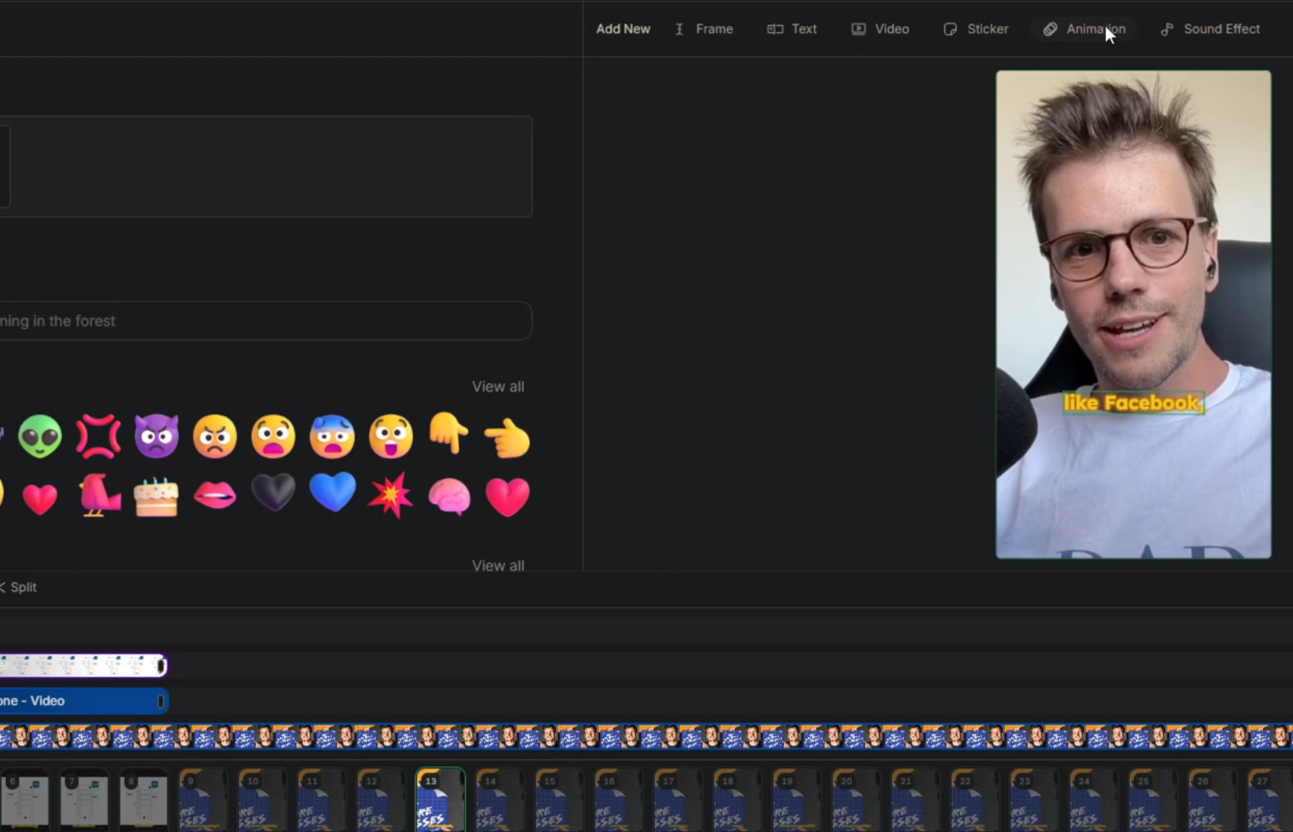Pick the green alien emoji sticker
Viewport: 1293px width, 832px height.
pos(40,437)
